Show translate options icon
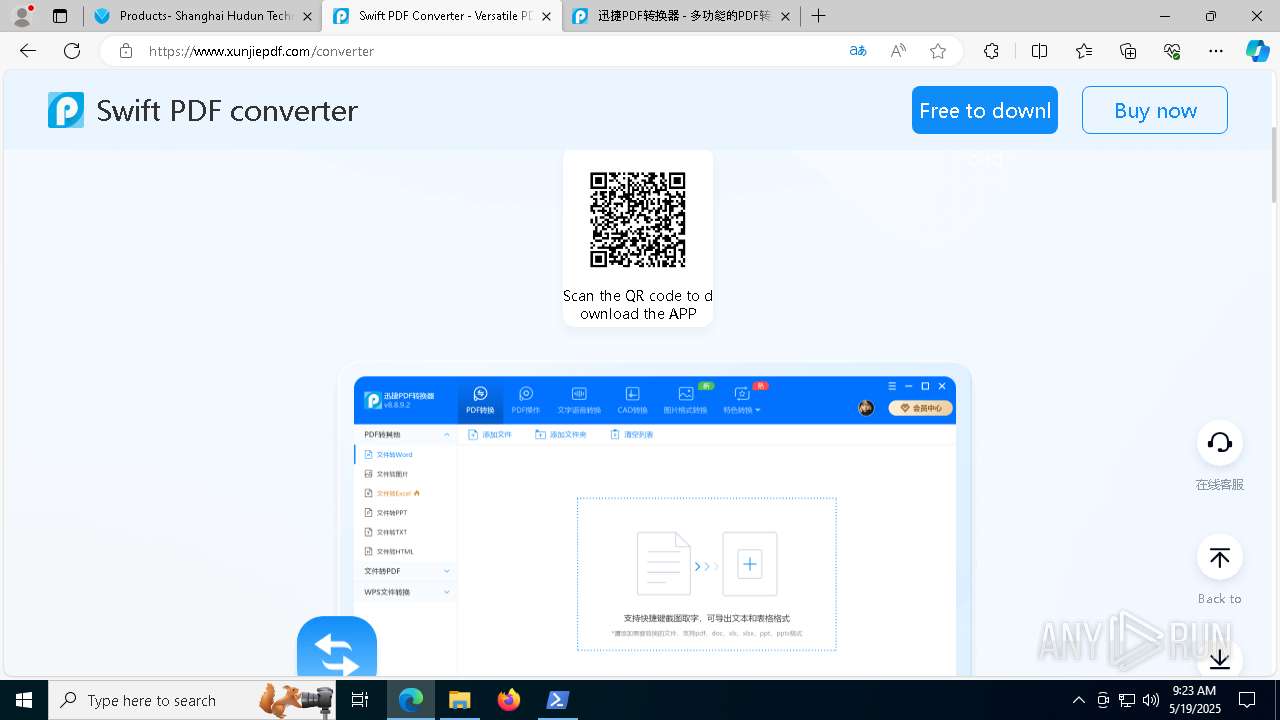Viewport: 1280px width, 720px height. 857,51
